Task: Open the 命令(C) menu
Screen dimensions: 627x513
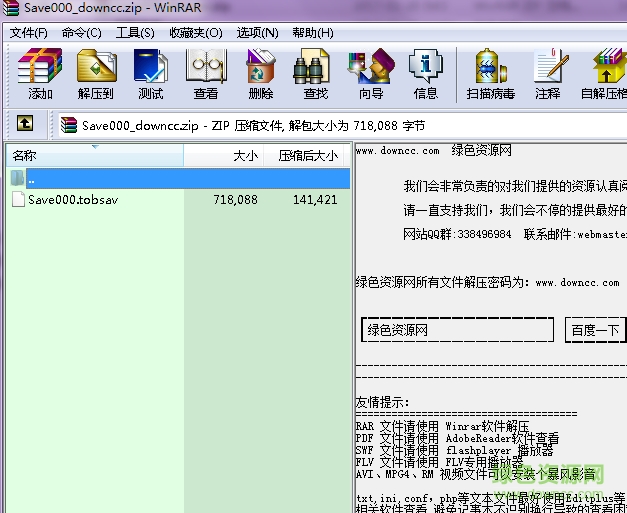Action: coord(82,33)
